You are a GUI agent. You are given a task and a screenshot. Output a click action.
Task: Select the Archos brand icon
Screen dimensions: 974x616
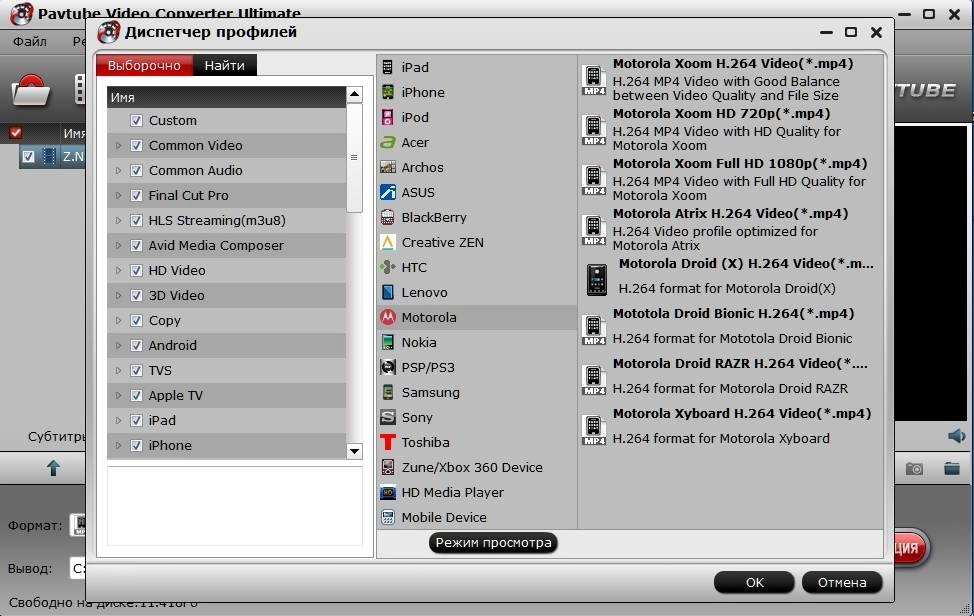[x=388, y=167]
